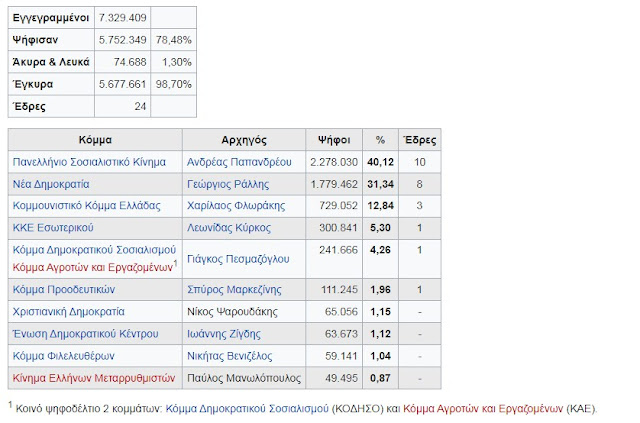Click the superscript footnote 1 marker in table

174,264
